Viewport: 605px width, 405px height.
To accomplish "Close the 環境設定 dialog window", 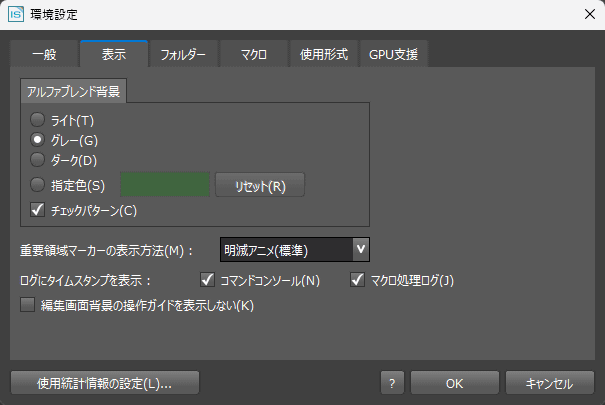I will click(589, 14).
